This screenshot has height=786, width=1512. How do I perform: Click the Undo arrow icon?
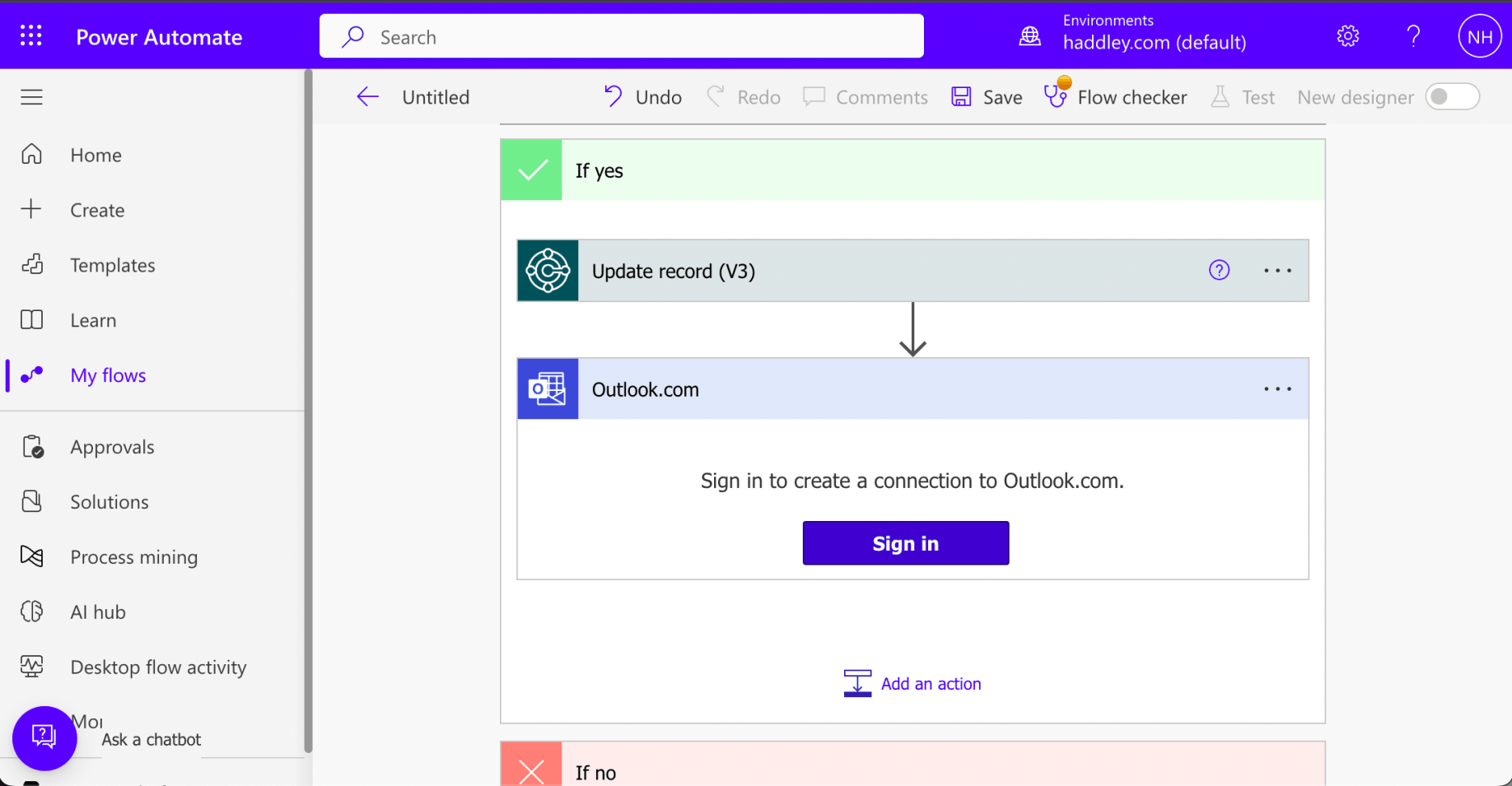(613, 96)
